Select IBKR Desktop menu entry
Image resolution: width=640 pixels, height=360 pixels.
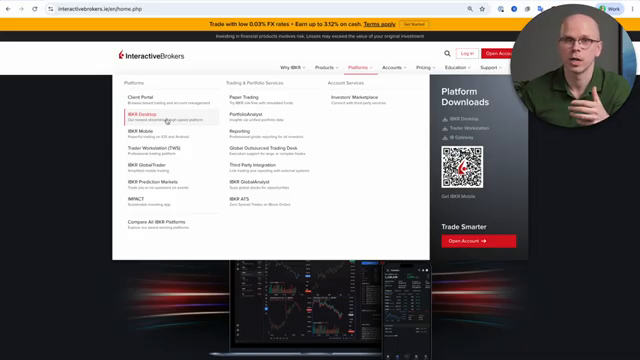tap(171, 117)
